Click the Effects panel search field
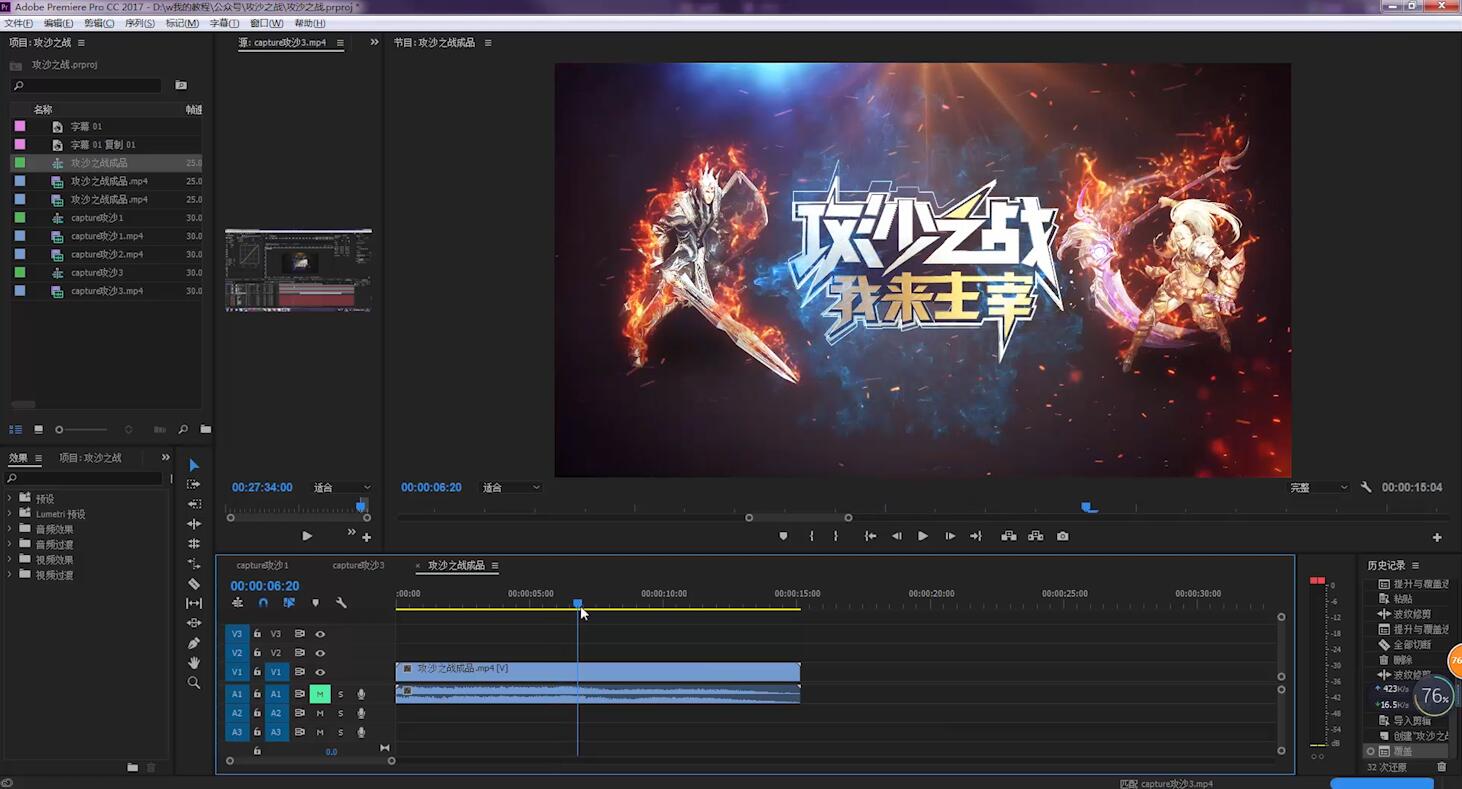Screen dimensions: 1462x789 tap(85, 479)
